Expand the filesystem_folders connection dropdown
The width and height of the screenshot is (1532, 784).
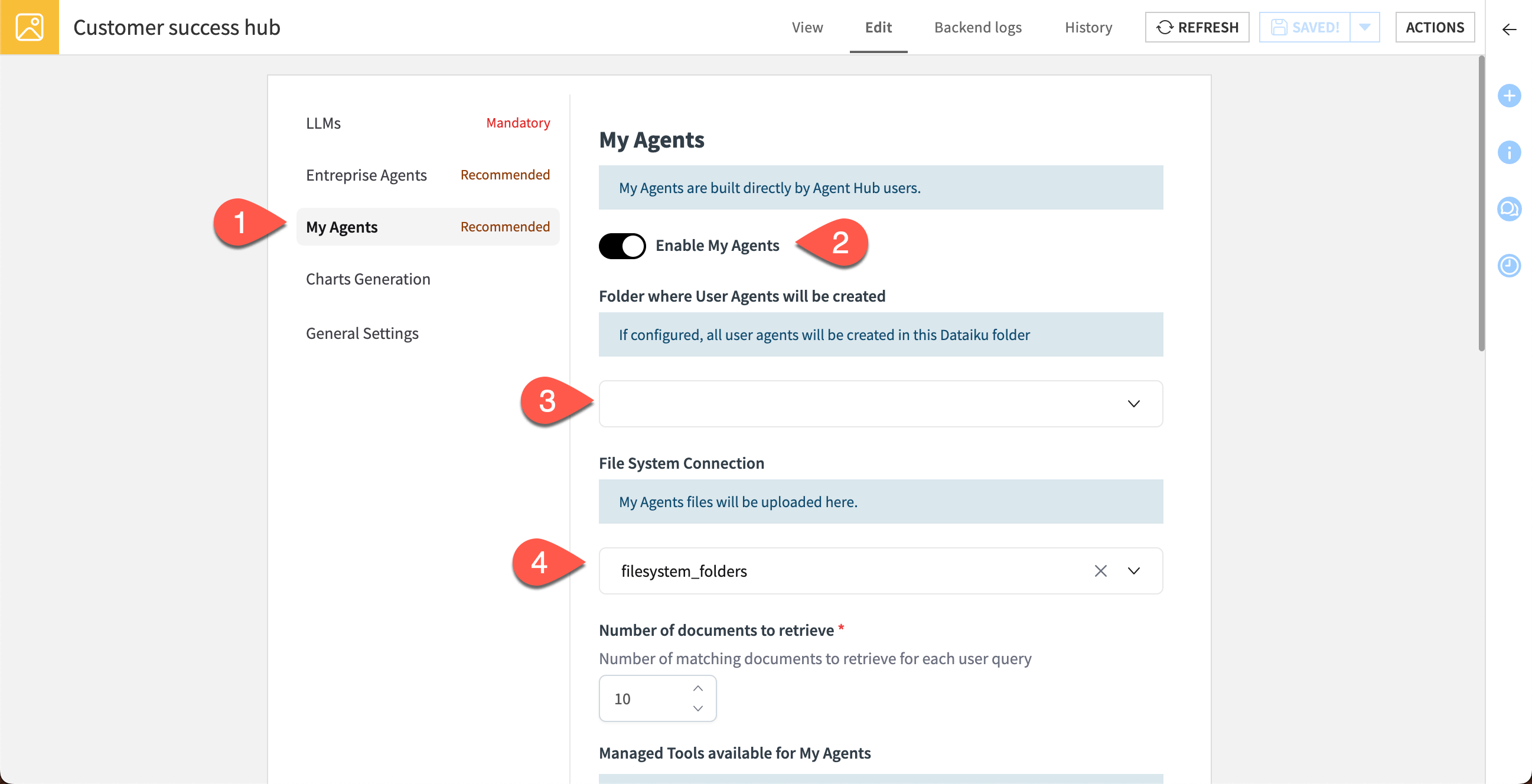pyautogui.click(x=1133, y=571)
